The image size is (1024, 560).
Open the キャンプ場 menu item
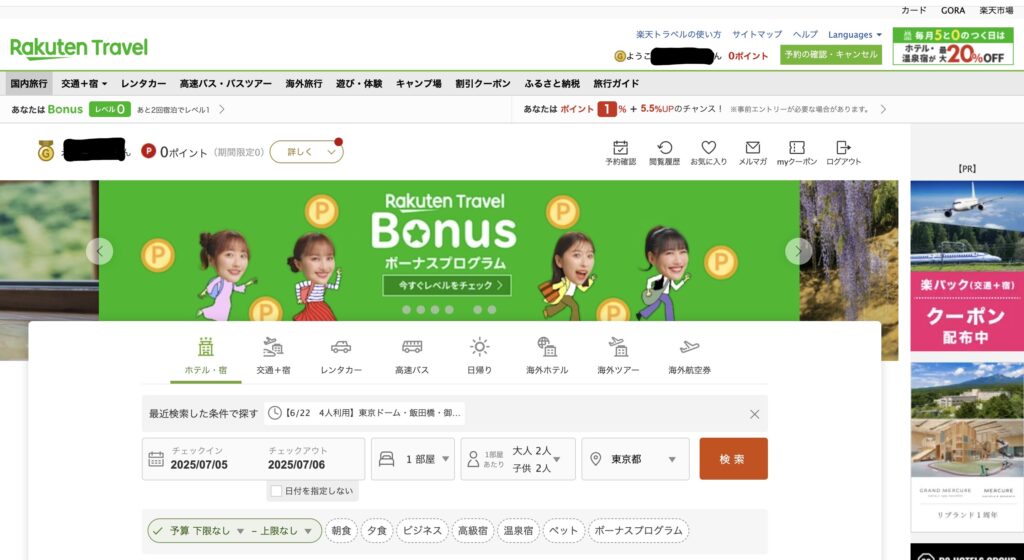419,84
